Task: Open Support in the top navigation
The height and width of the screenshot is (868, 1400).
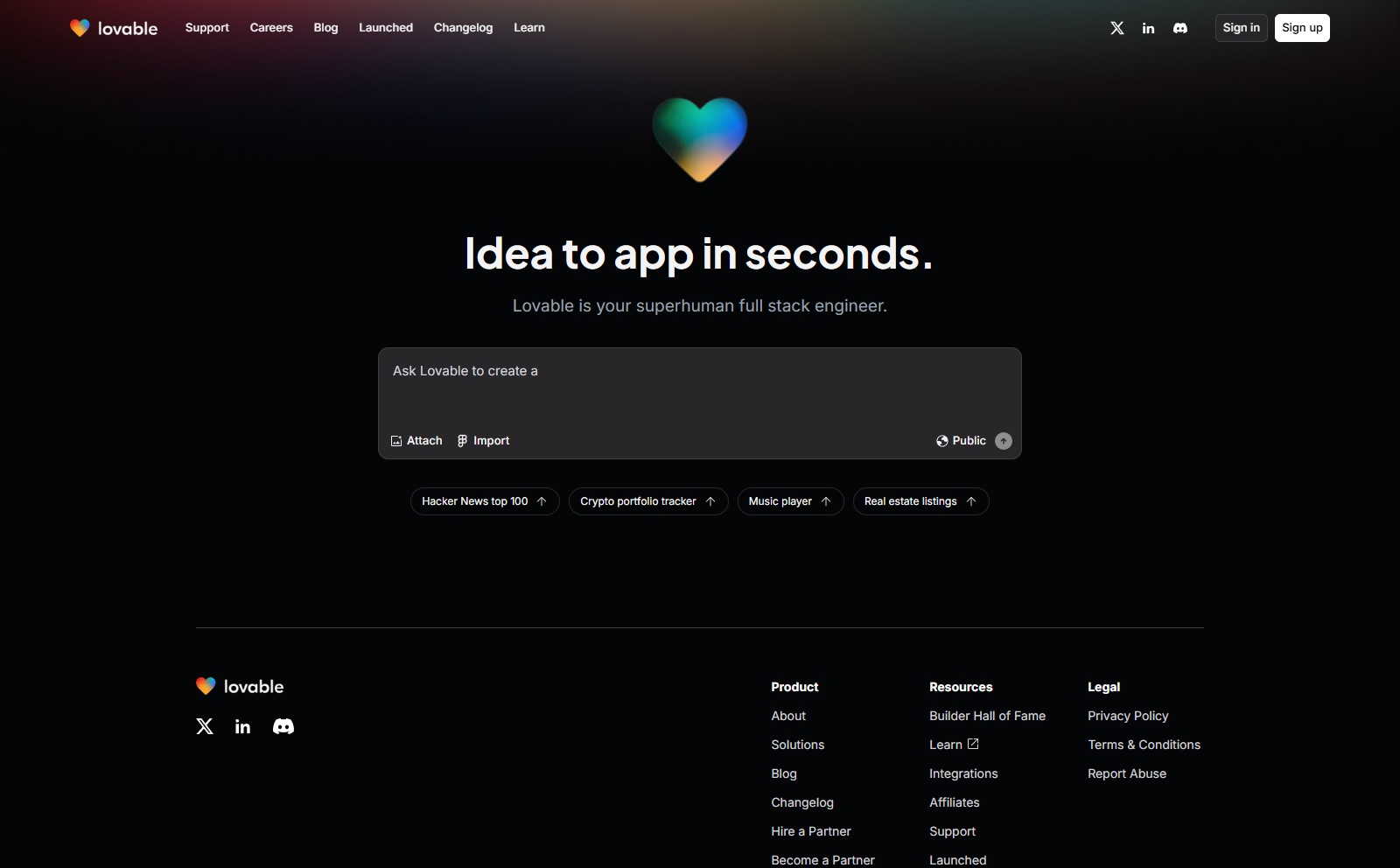Action: (x=207, y=28)
